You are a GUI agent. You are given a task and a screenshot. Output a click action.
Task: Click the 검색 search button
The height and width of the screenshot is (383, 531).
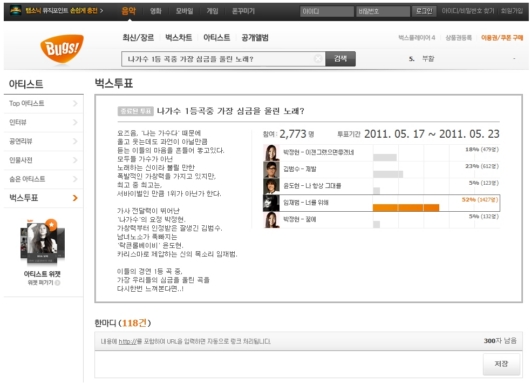coord(340,59)
